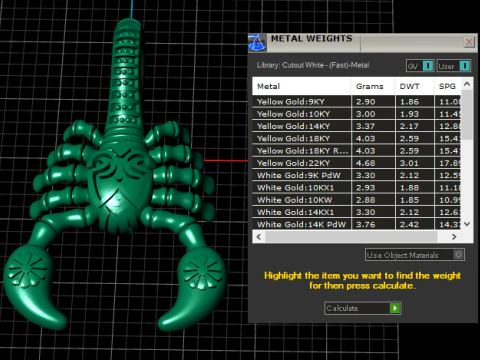Image resolution: width=480 pixels, height=360 pixels.
Task: Click the horizontal scroll right arrow
Action: pyautogui.click(x=454, y=237)
